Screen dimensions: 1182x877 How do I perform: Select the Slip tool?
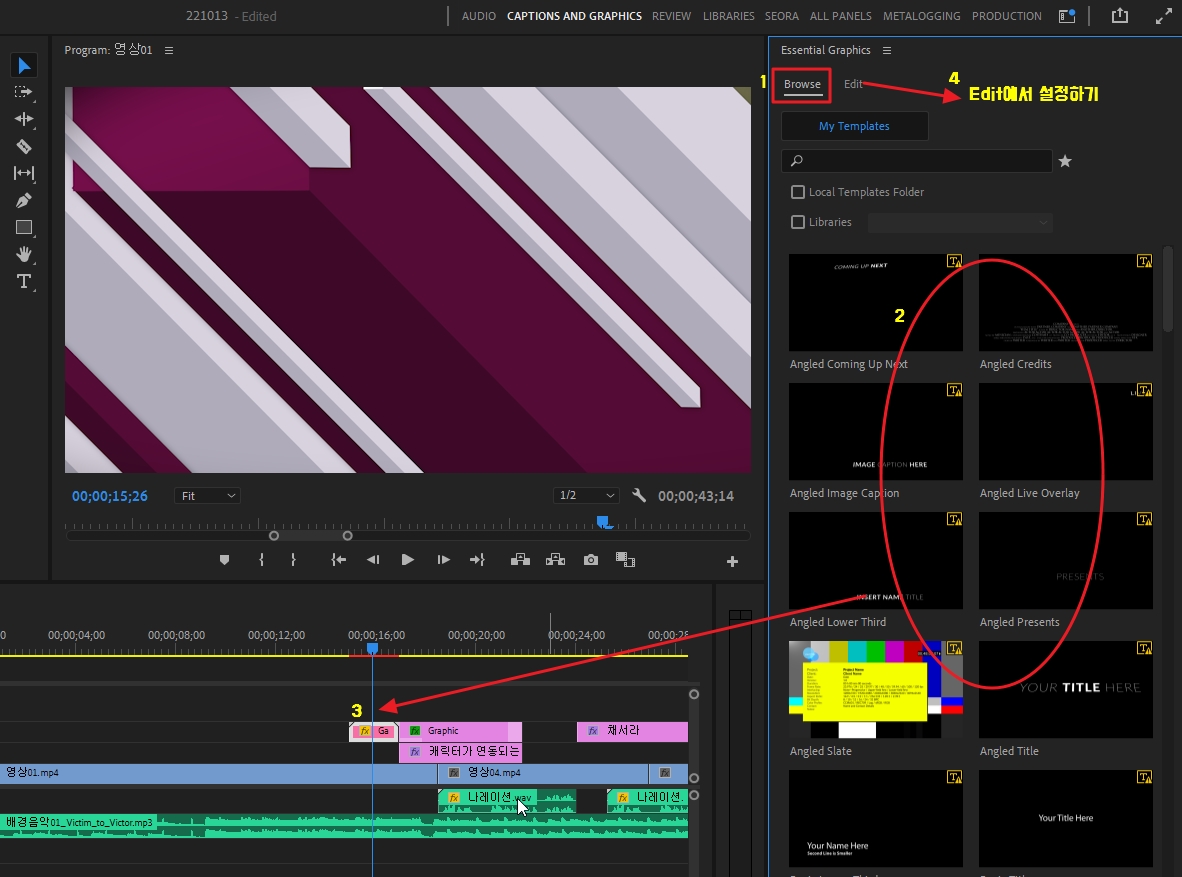pyautogui.click(x=23, y=173)
